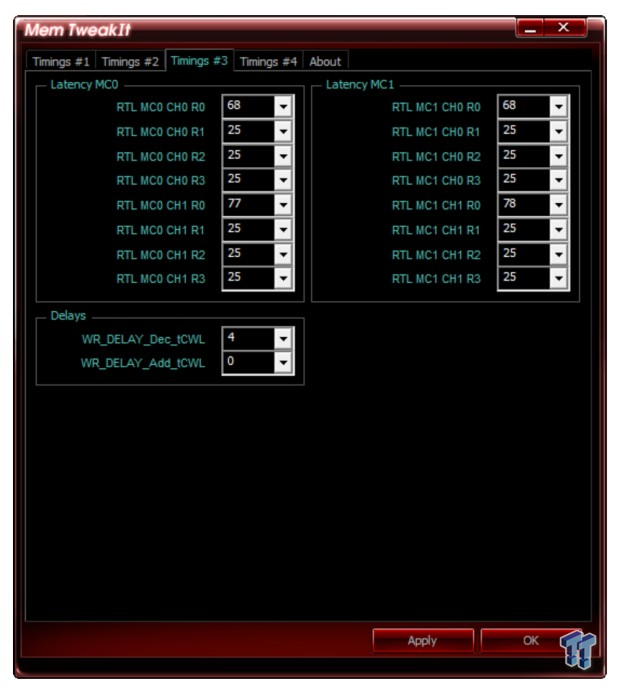Open RTL MC0 CH0 R1 dropdown arrow
The width and height of the screenshot is (620, 694).
click(283, 131)
